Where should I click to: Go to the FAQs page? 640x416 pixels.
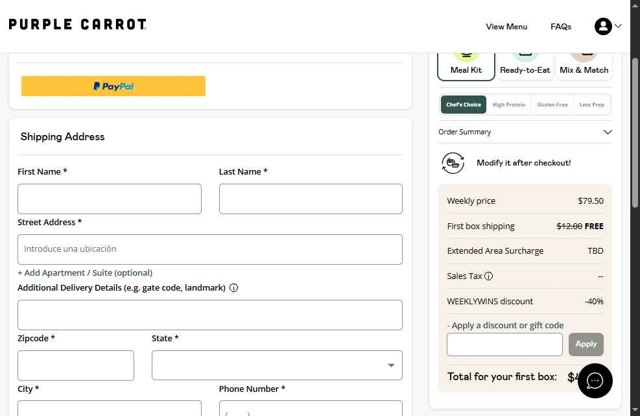561,27
